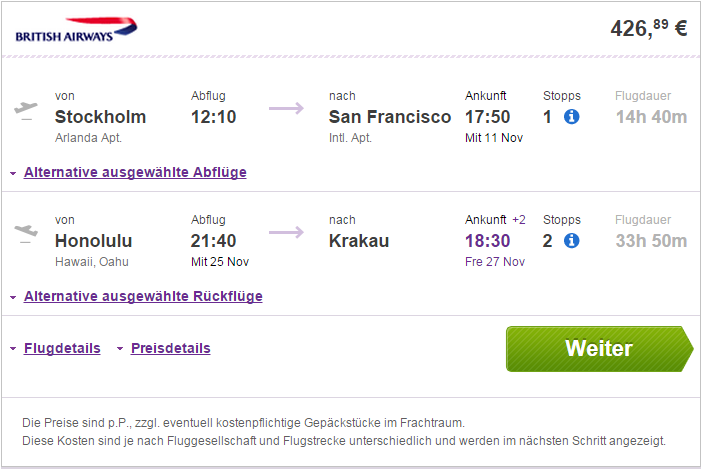Click the Weiter button

tap(599, 349)
